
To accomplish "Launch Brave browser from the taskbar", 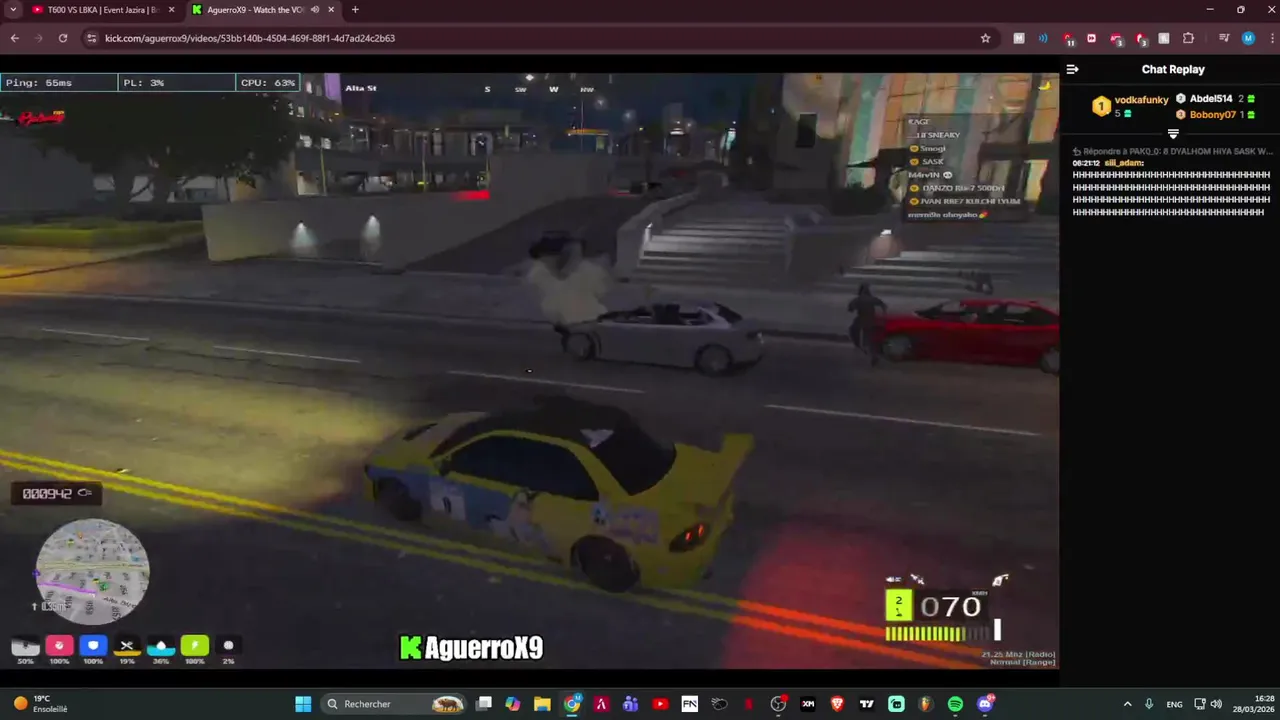I will (837, 704).
